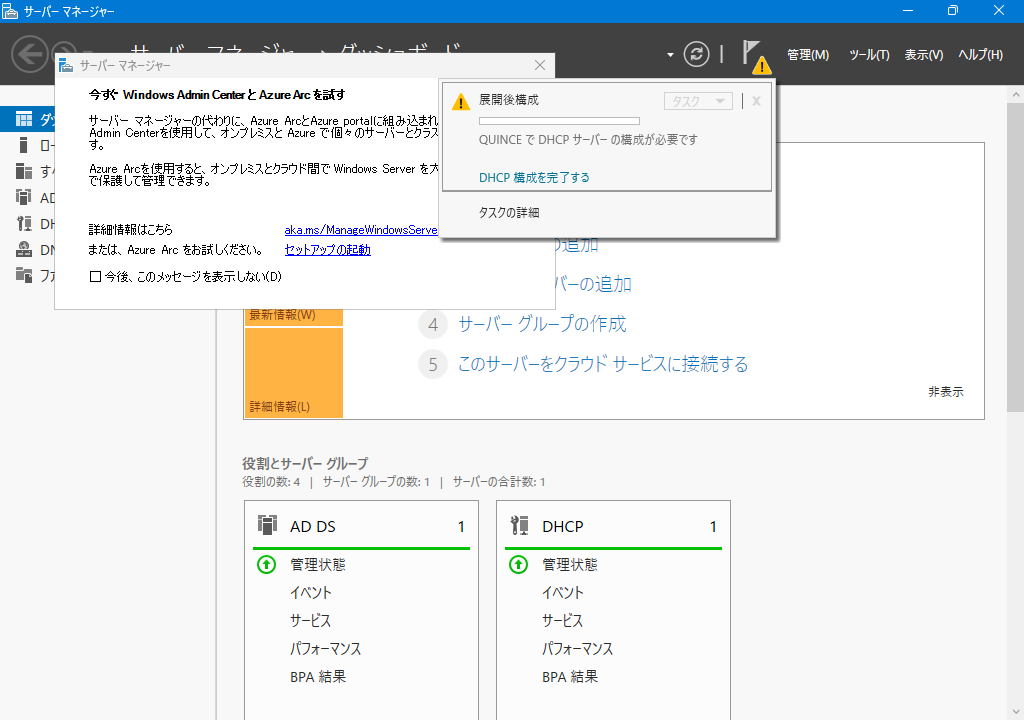Open the navigation history dropdown arrow

pos(670,55)
